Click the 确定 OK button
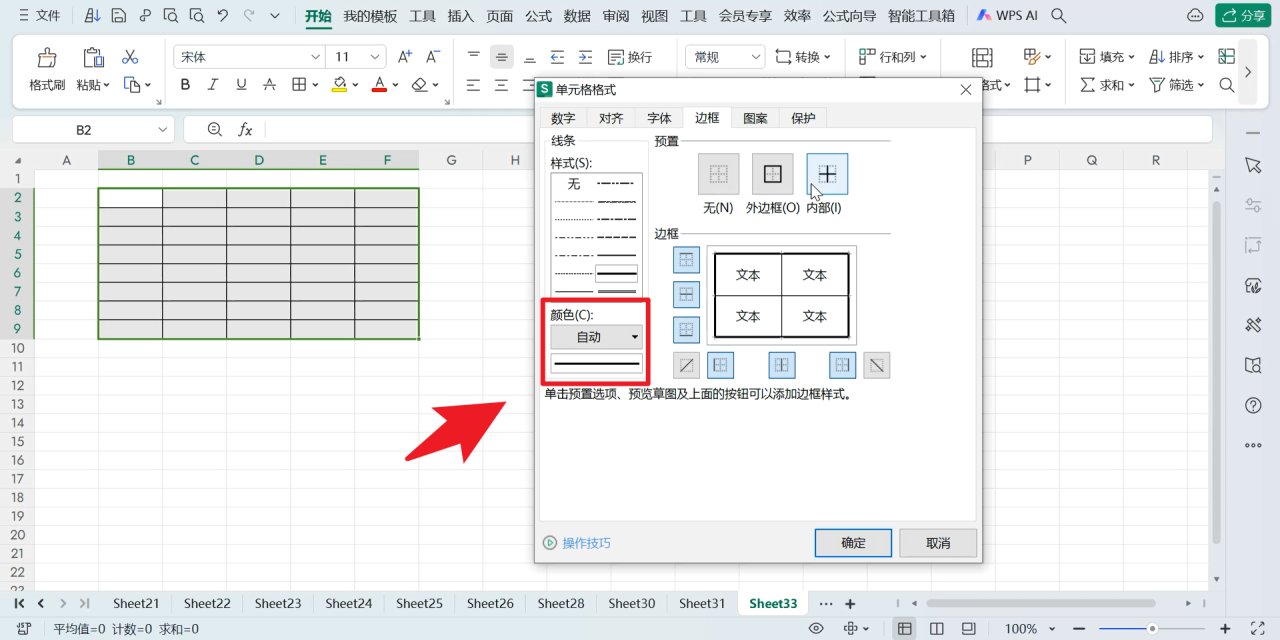The width and height of the screenshot is (1280, 640). coord(853,543)
